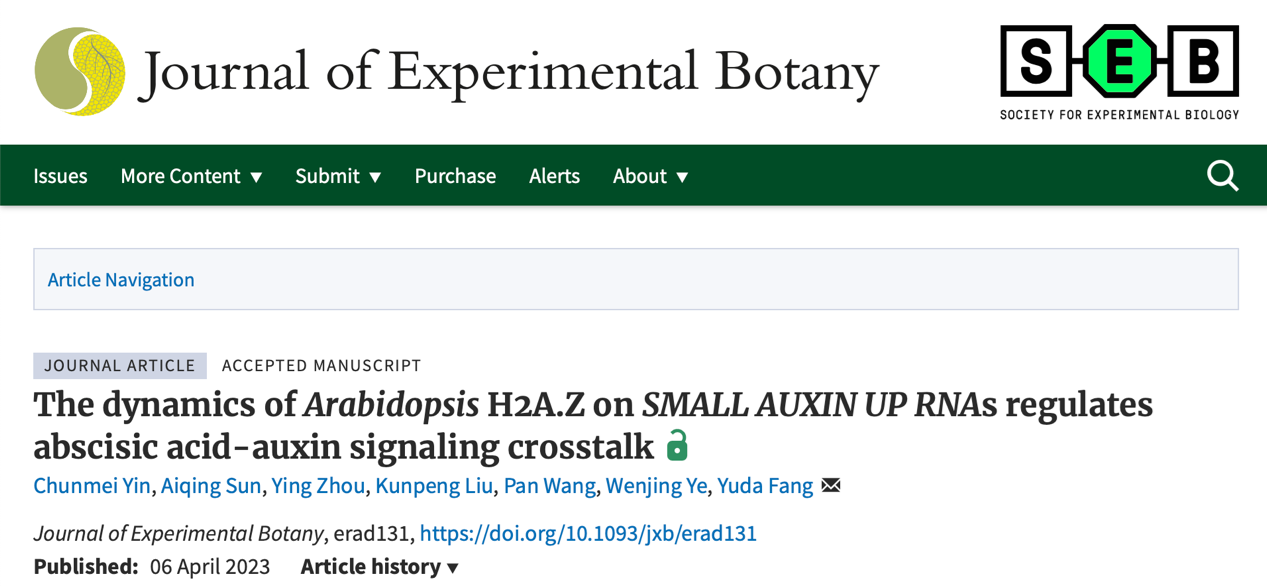Select author Yuda Fang
This screenshot has height=586, width=1267.
coord(765,486)
